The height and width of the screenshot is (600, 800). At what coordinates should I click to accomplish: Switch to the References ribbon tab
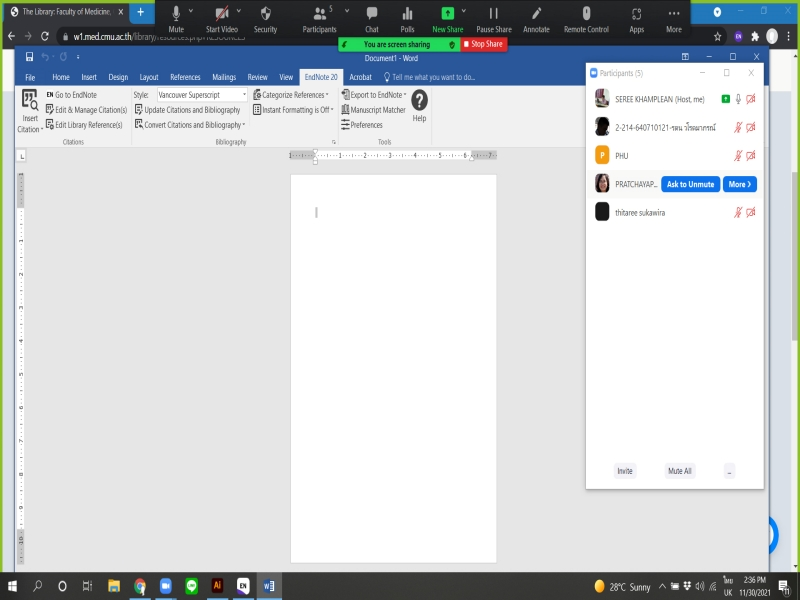coord(185,77)
